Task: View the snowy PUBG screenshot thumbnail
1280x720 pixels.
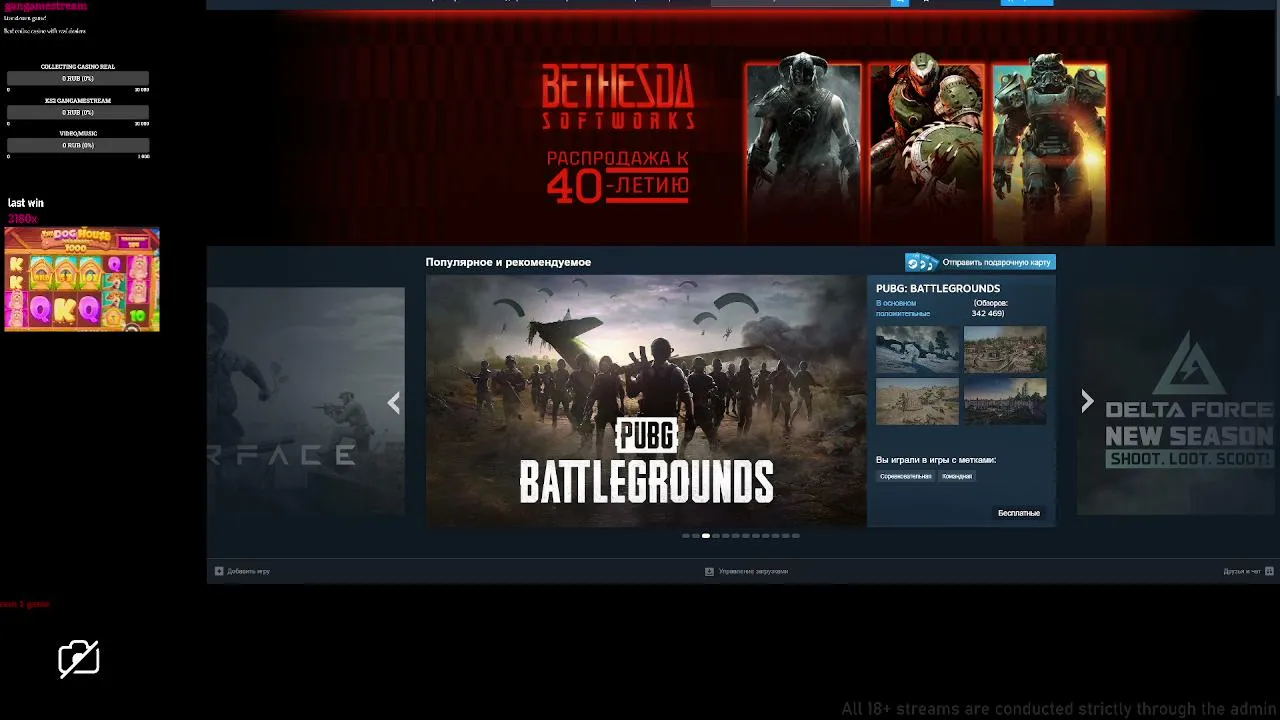Action: point(917,350)
